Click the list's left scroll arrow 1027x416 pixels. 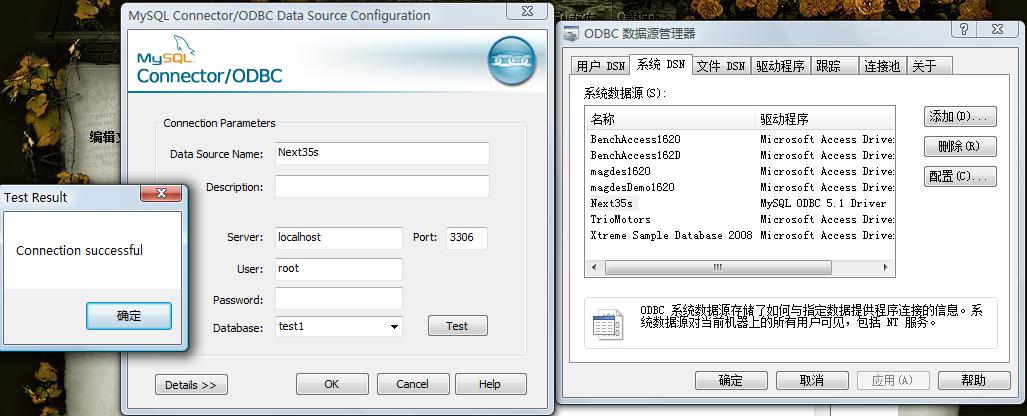pyautogui.click(x=595, y=267)
